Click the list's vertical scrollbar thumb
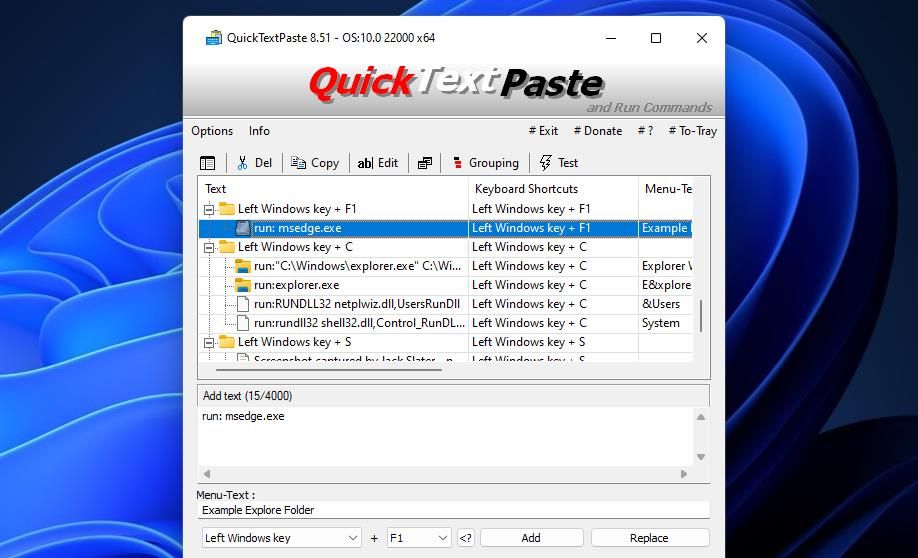This screenshot has width=918, height=558. tap(701, 316)
